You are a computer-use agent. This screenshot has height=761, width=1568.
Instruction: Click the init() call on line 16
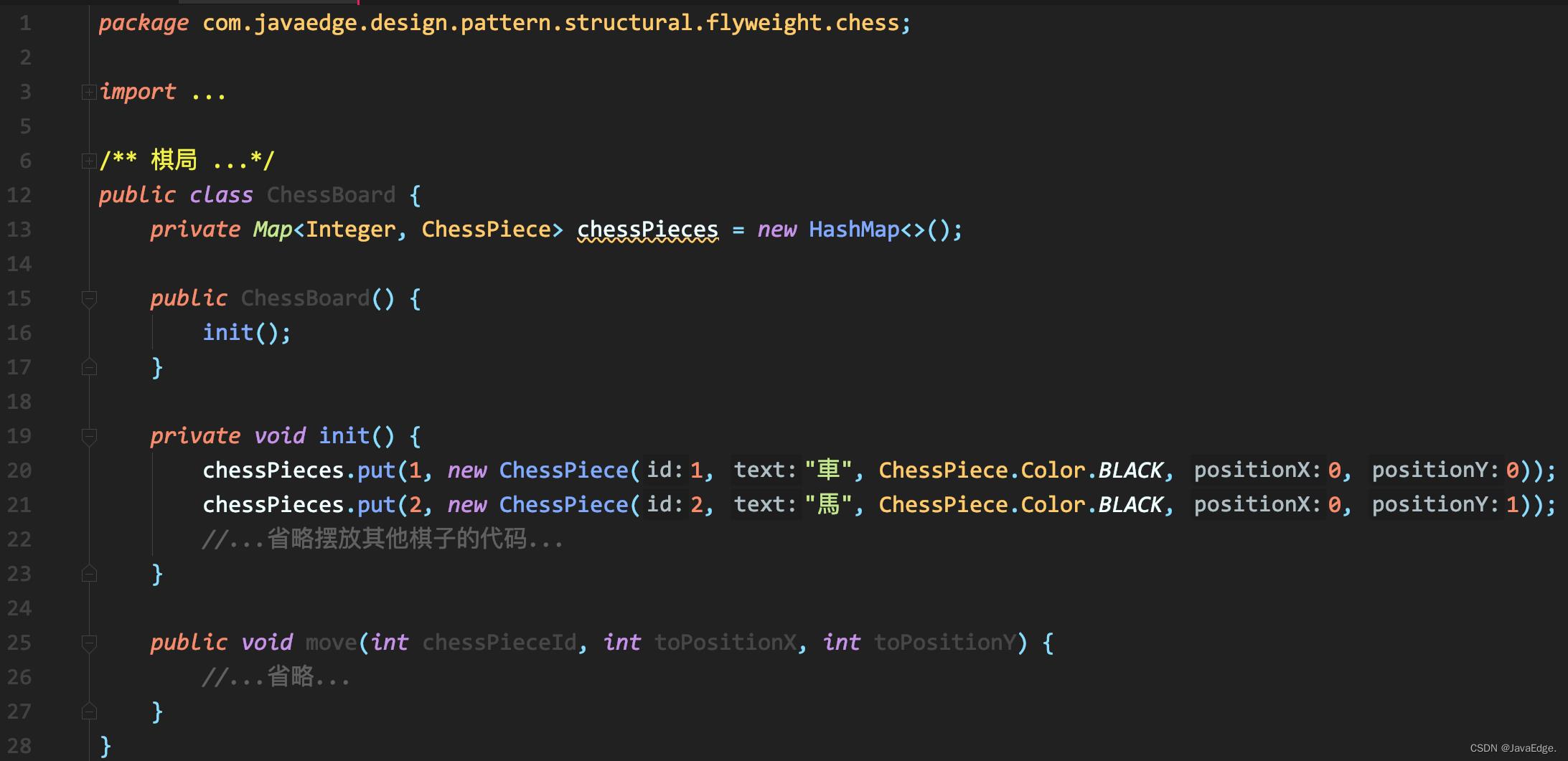click(227, 333)
